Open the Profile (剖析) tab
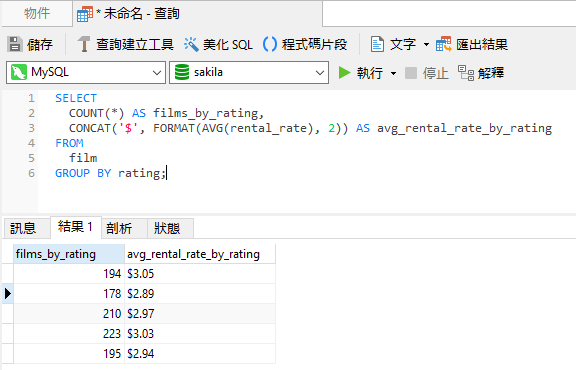 coord(124,228)
